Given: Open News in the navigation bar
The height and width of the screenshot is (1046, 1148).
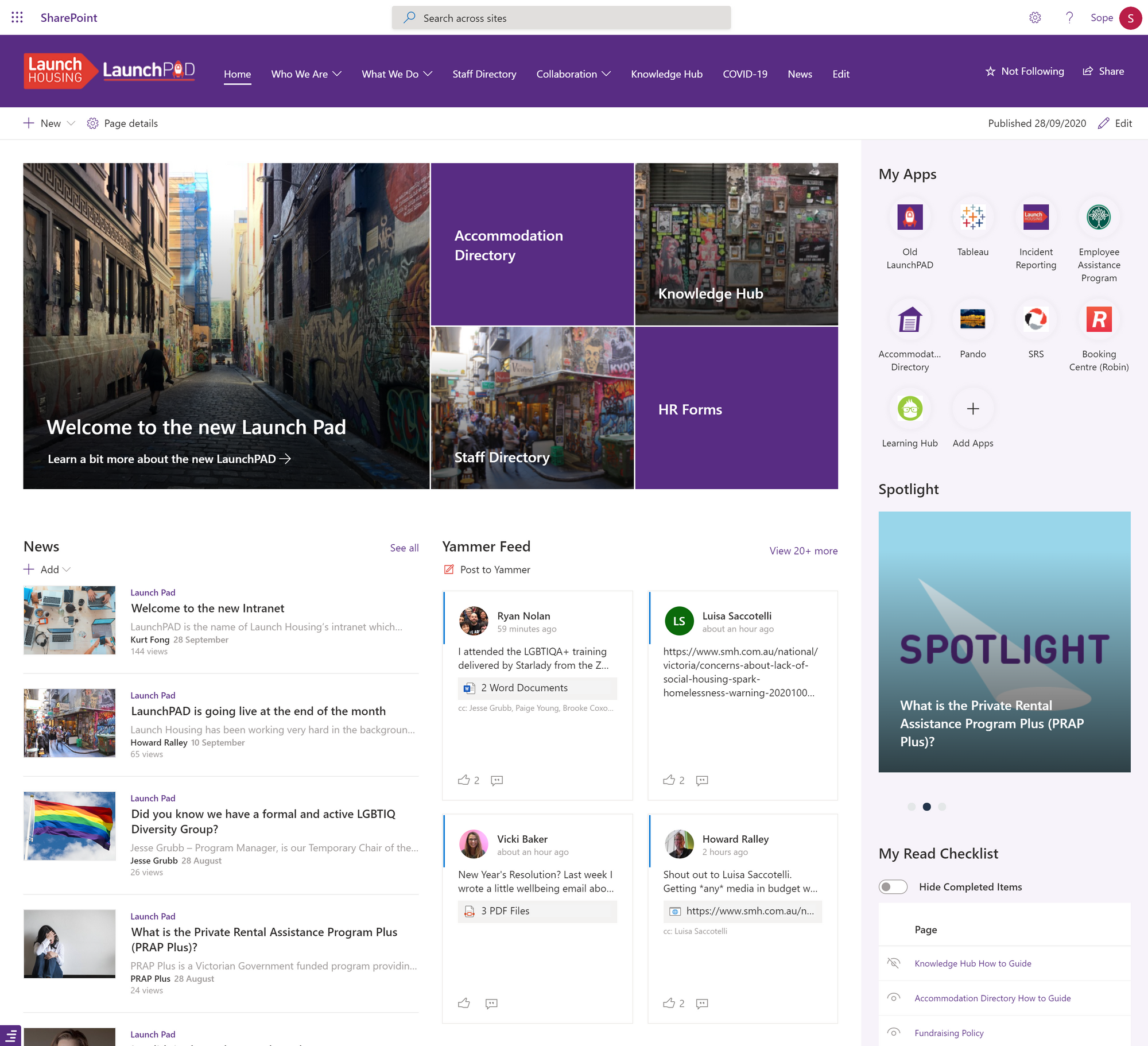Looking at the screenshot, I should 800,74.
